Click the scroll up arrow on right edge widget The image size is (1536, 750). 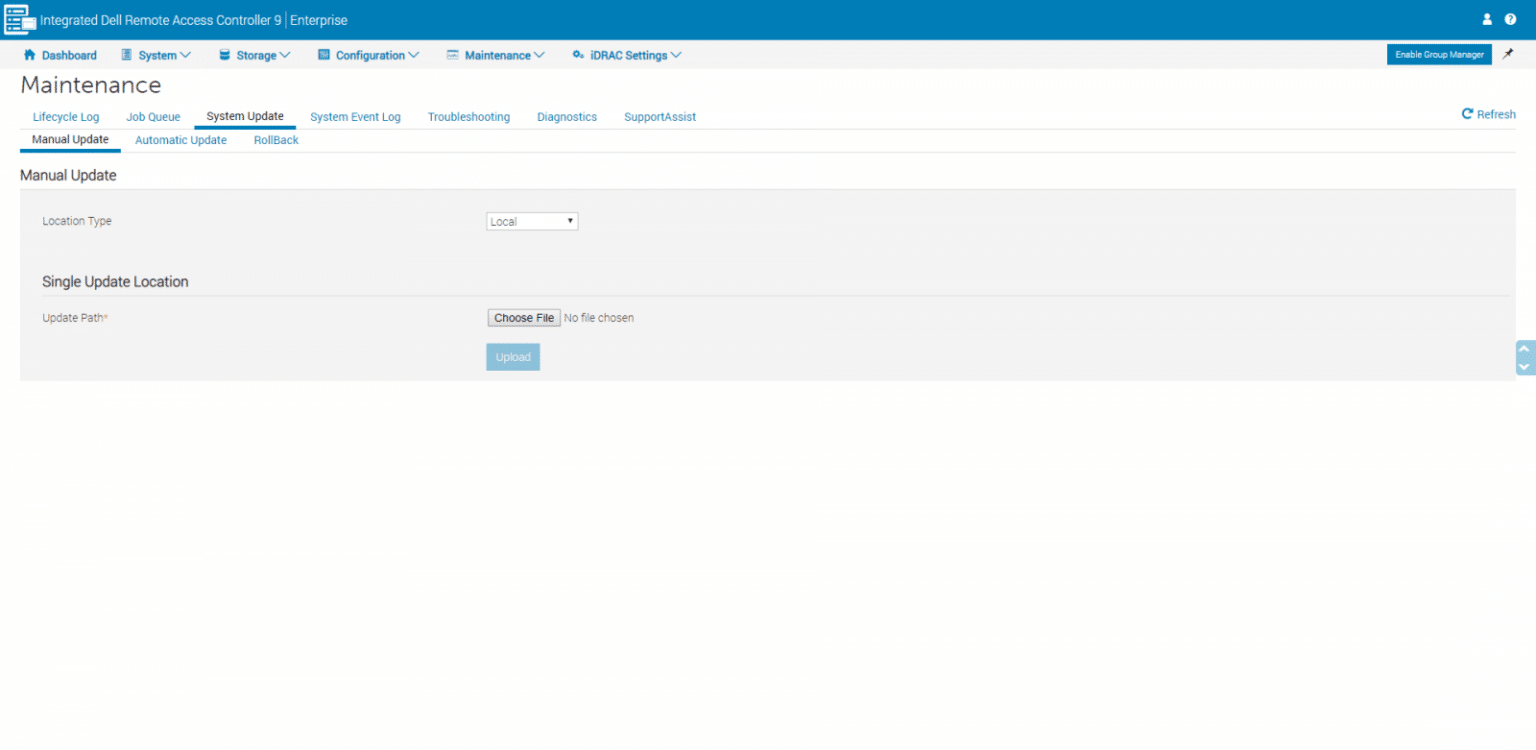pyautogui.click(x=1525, y=349)
